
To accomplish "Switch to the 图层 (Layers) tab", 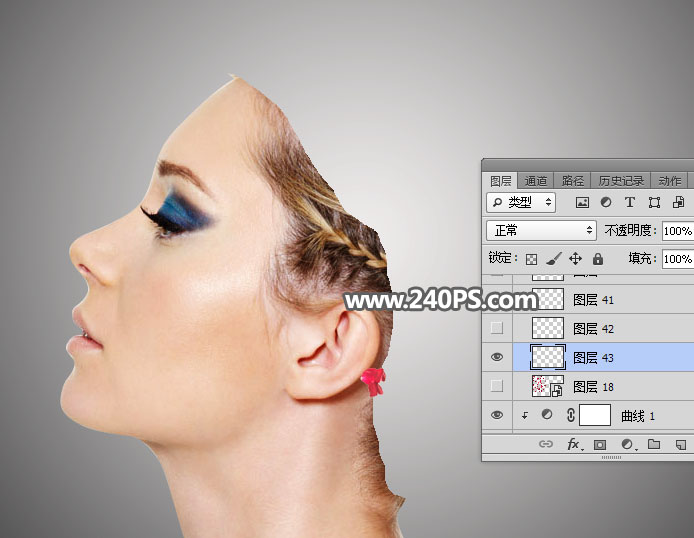I will (501, 181).
